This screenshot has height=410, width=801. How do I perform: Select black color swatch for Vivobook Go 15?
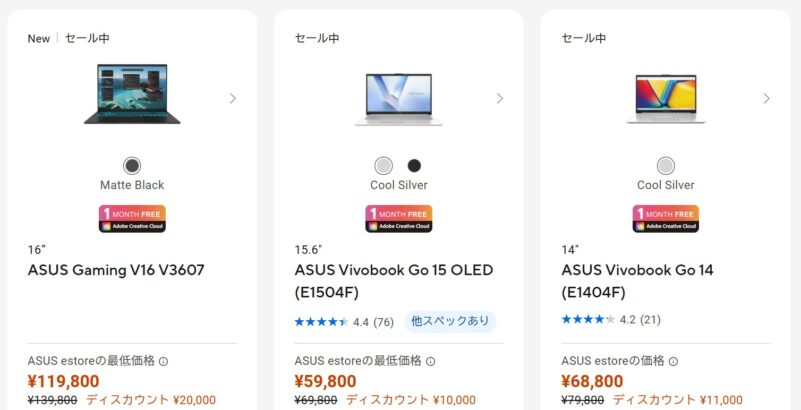[x=414, y=166]
